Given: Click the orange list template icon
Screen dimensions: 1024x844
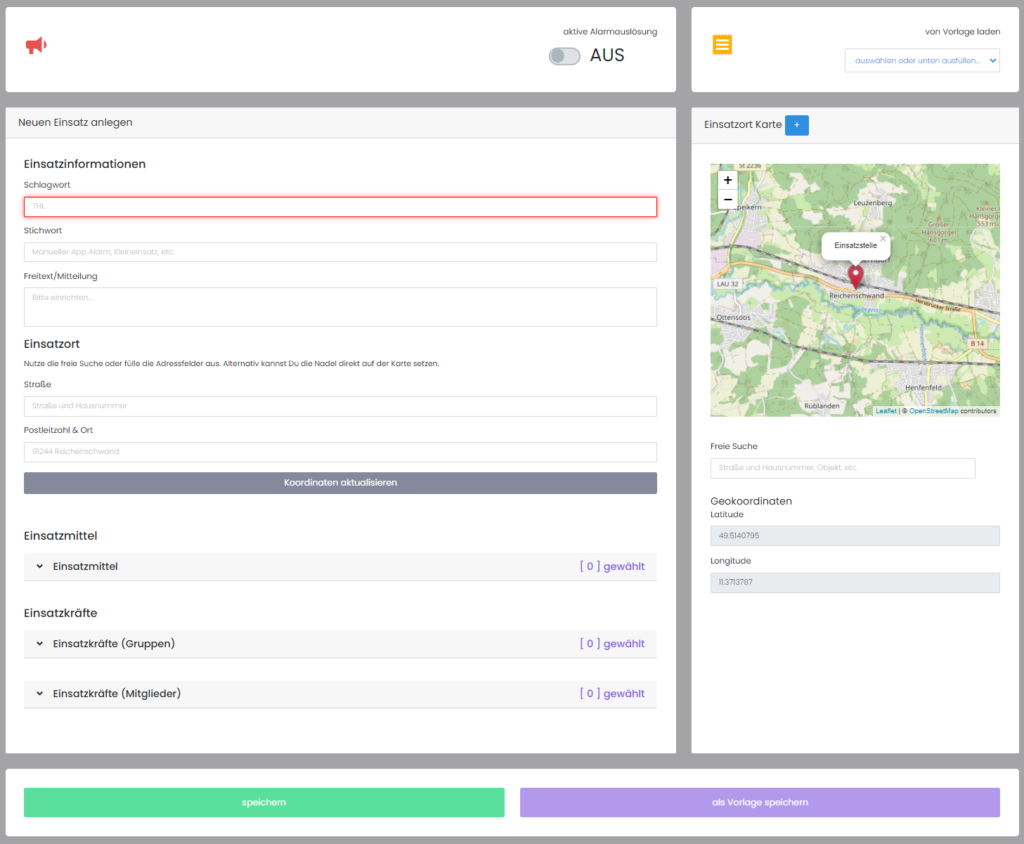Looking at the screenshot, I should point(722,45).
